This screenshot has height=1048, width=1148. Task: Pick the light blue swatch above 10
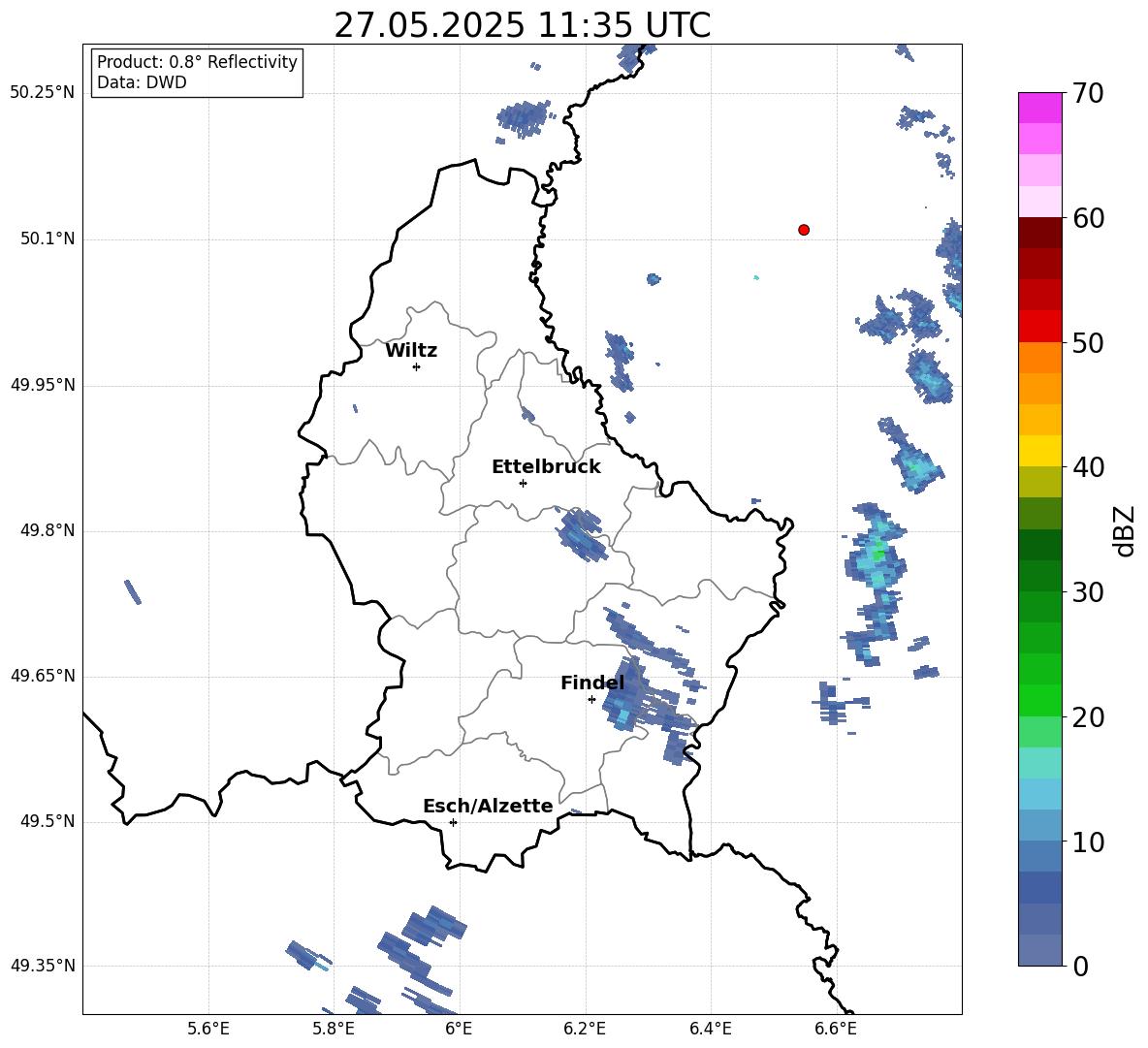1039,825
